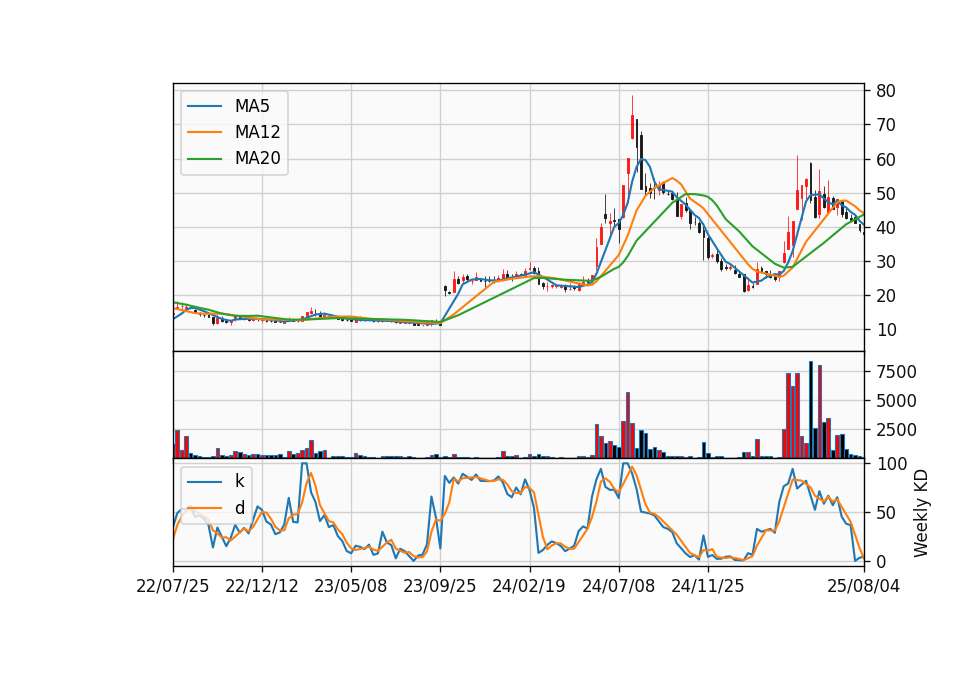
Task: Click the price axis value 80
Action: pos(886,91)
